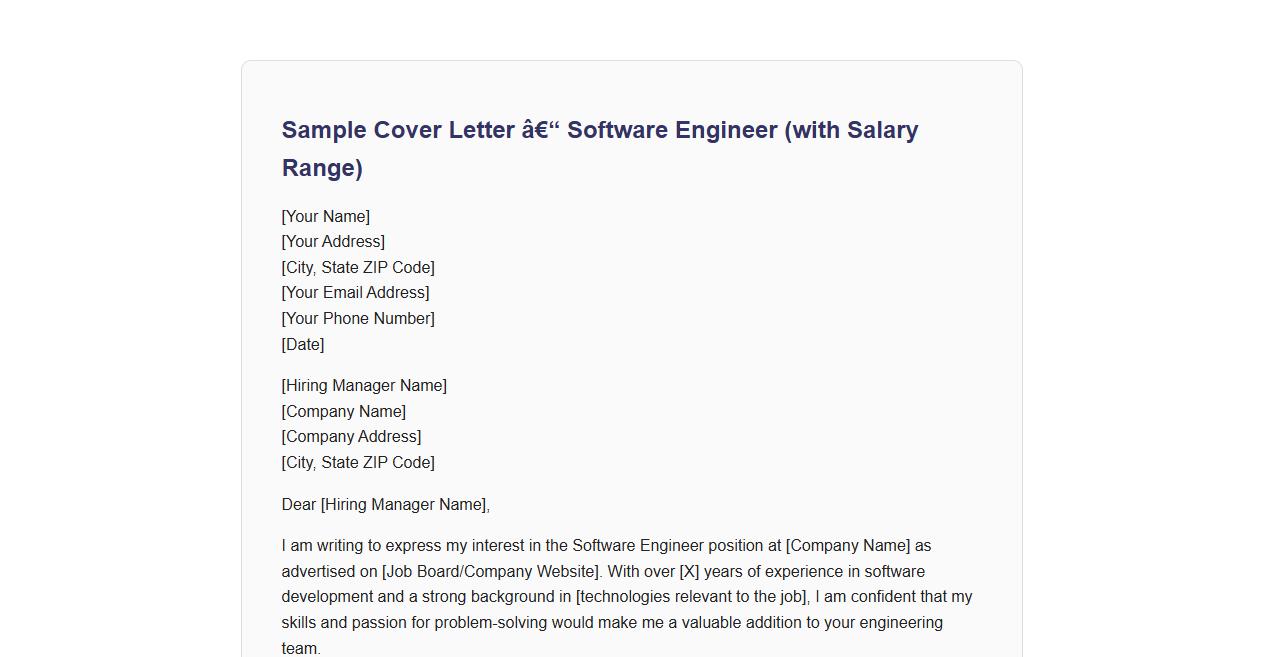
Task: Click the [X] years placeholder
Action: coord(689,572)
